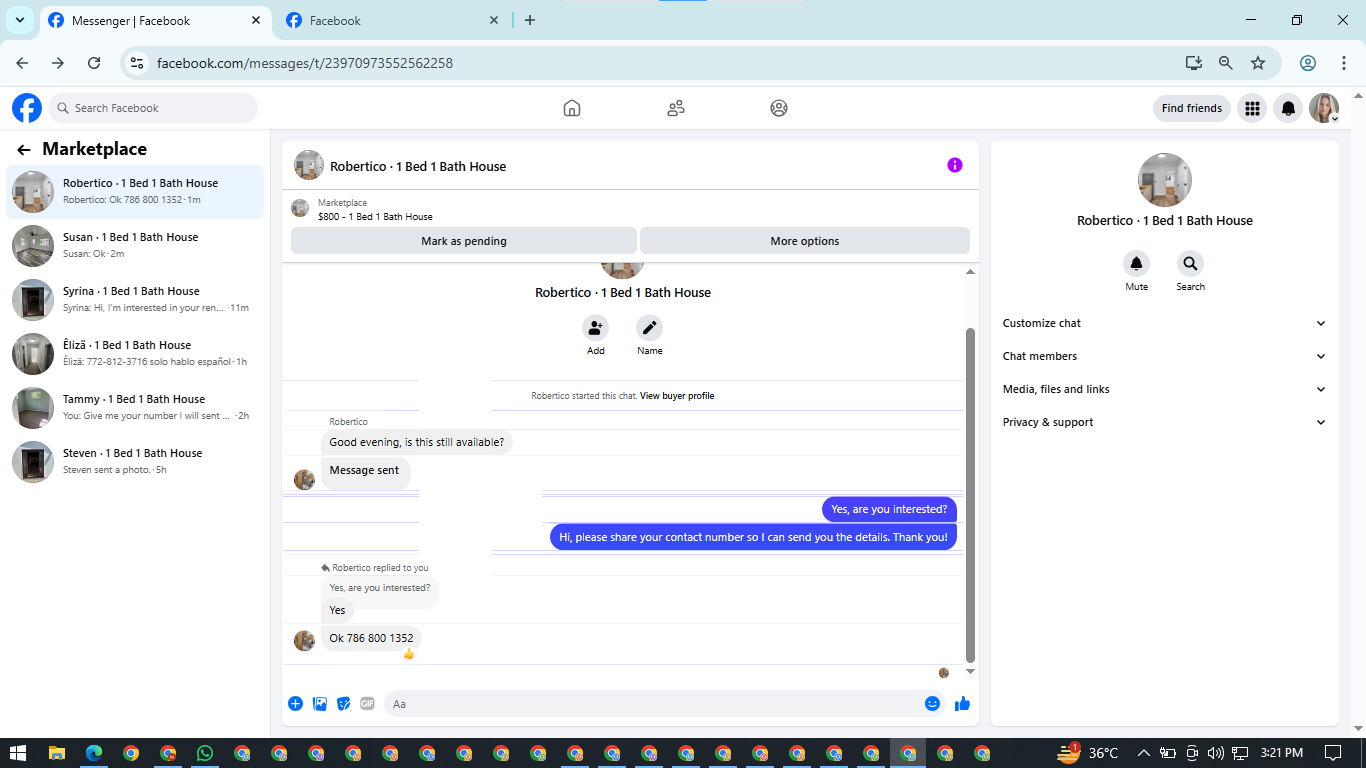Viewport: 1366px width, 768px height.
Task: Click the message "Ok 786 800 1352"
Action: [x=371, y=638]
